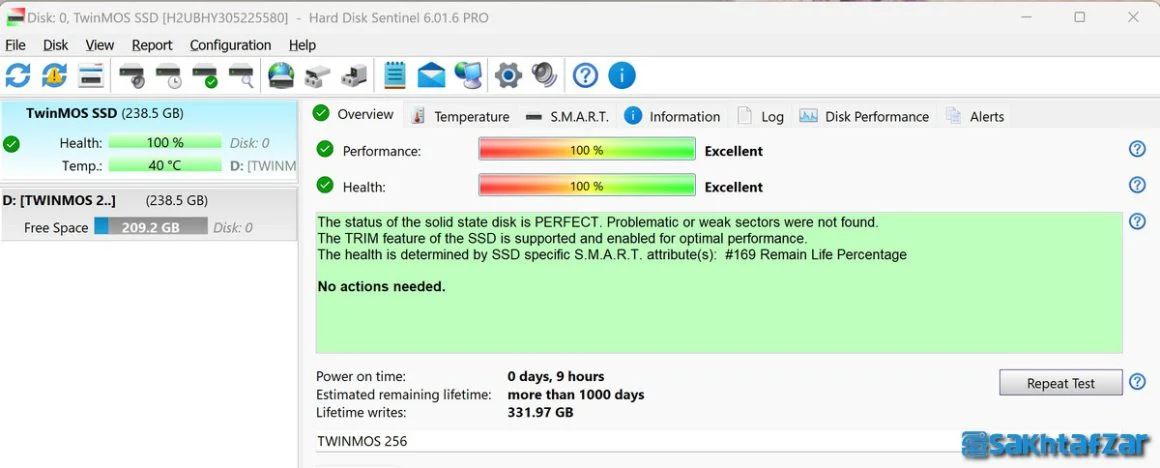This screenshot has width=1160, height=468.
Task: Click the blue info circle toolbar icon
Action: click(x=621, y=75)
